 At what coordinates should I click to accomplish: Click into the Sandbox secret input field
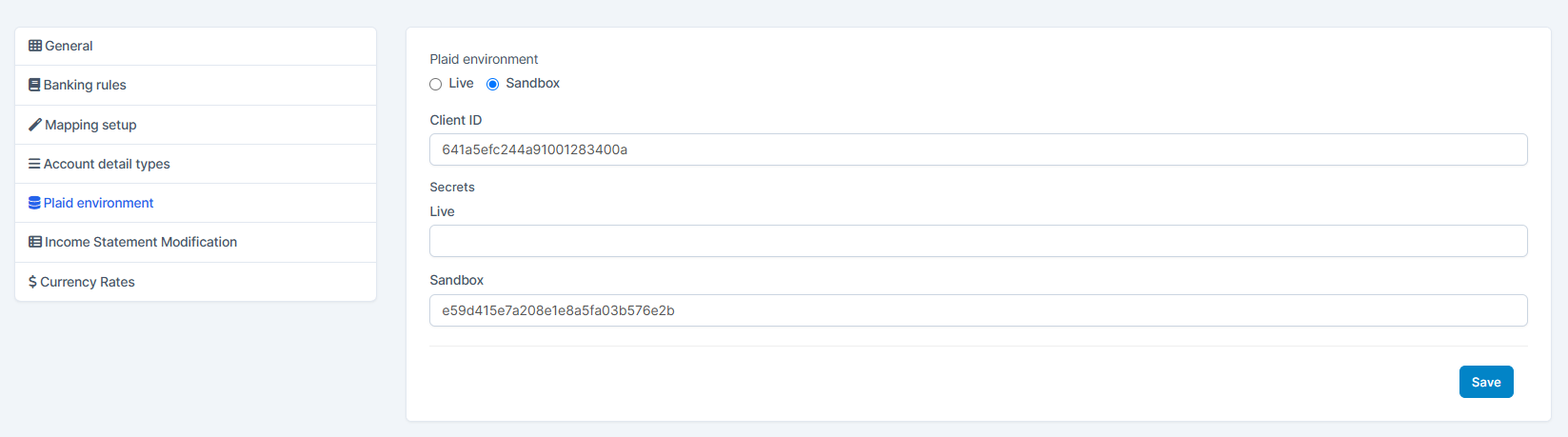(978, 310)
